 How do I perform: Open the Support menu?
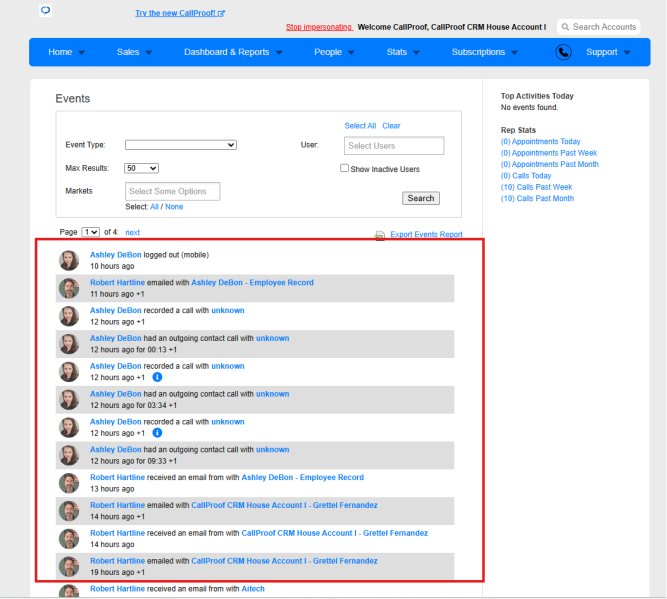(608, 52)
